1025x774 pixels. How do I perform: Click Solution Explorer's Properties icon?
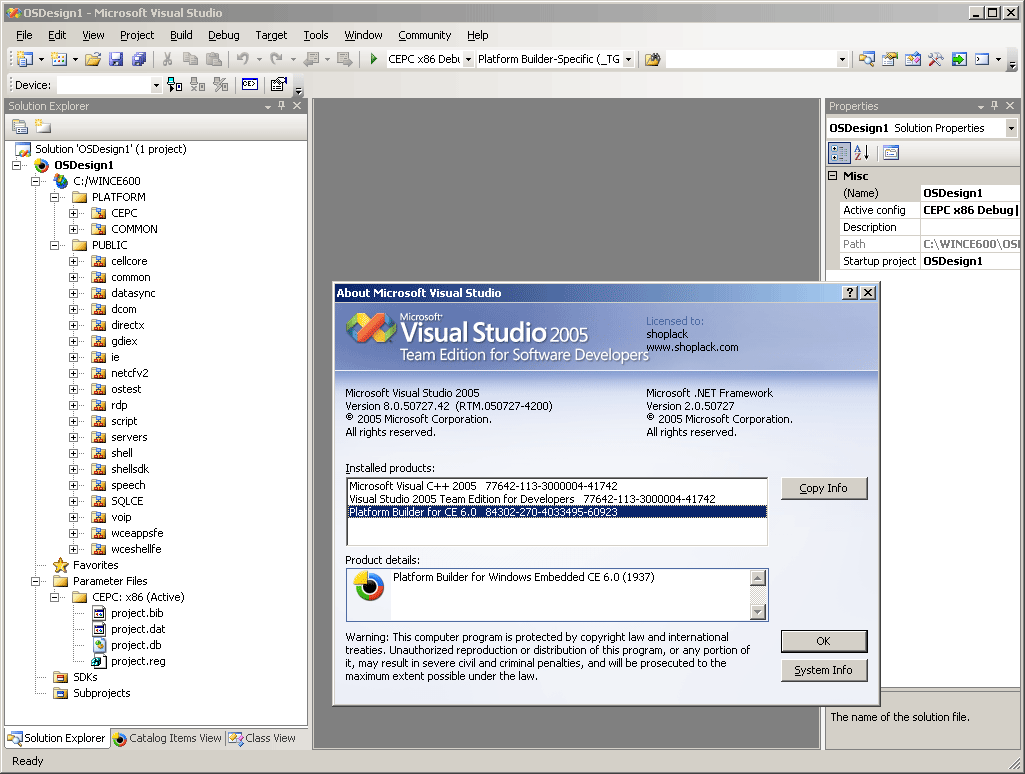point(20,126)
